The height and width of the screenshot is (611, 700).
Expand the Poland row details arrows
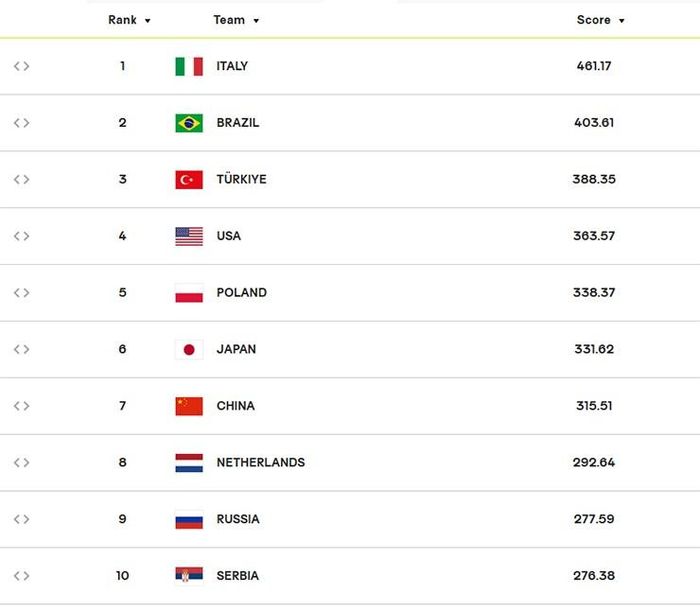(21, 293)
